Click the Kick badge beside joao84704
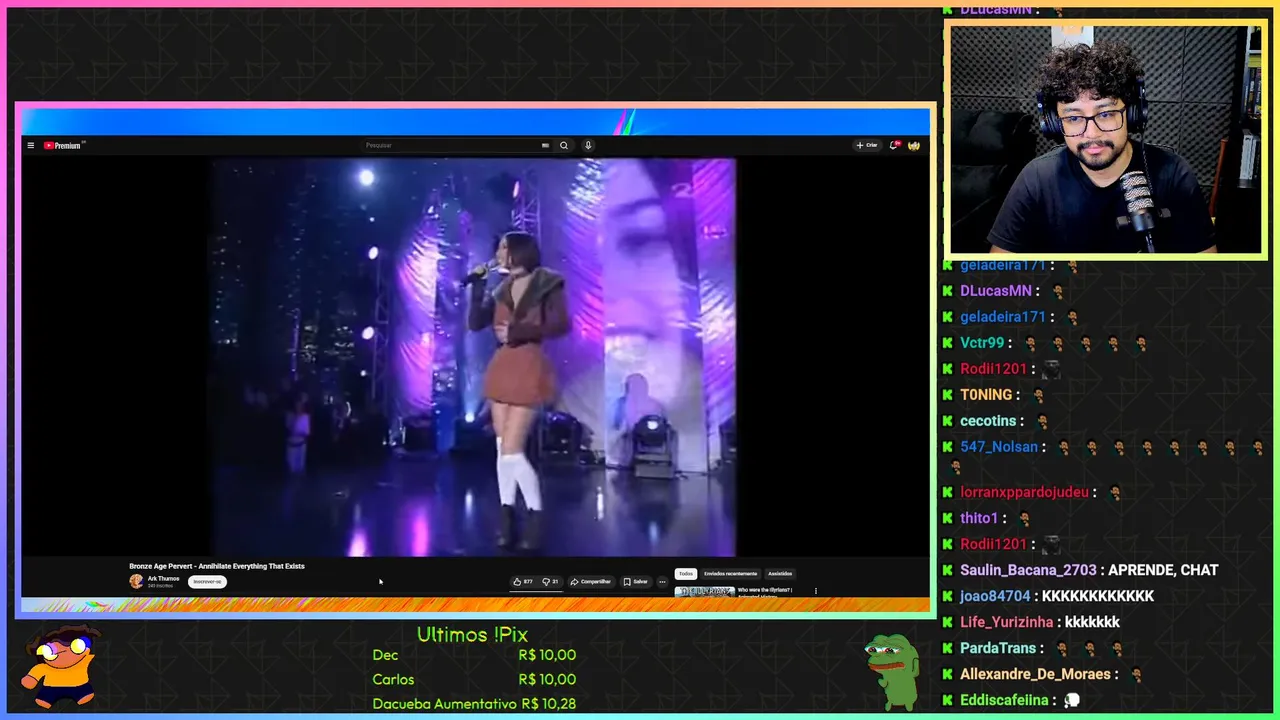Viewport: 1280px width, 720px height. (x=947, y=596)
